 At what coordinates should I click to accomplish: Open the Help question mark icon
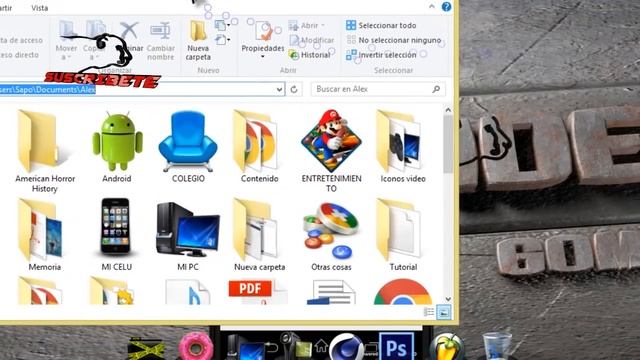pyautogui.click(x=446, y=7)
